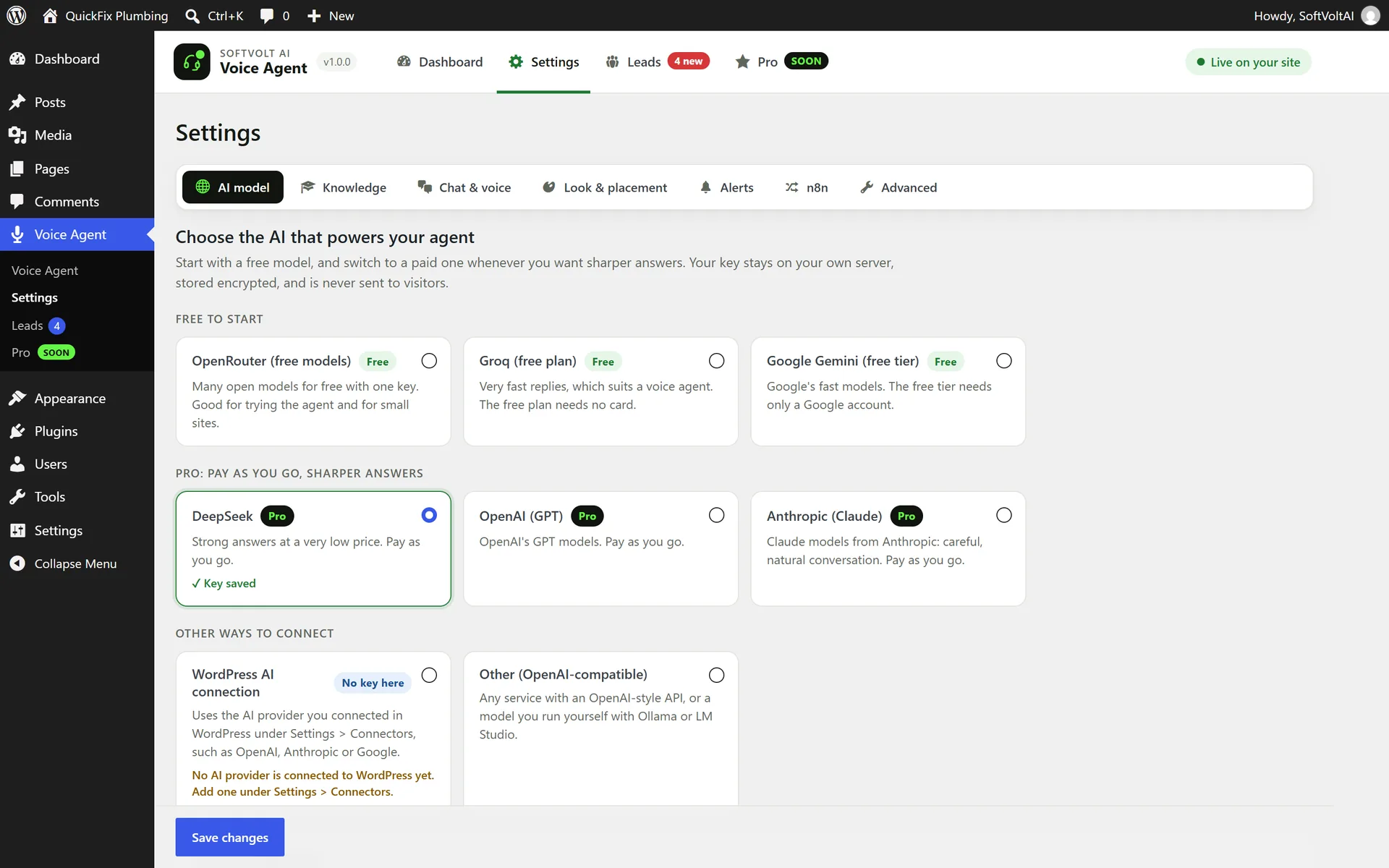Open Users via its person icon
This screenshot has width=1389, height=868.
coord(17,464)
